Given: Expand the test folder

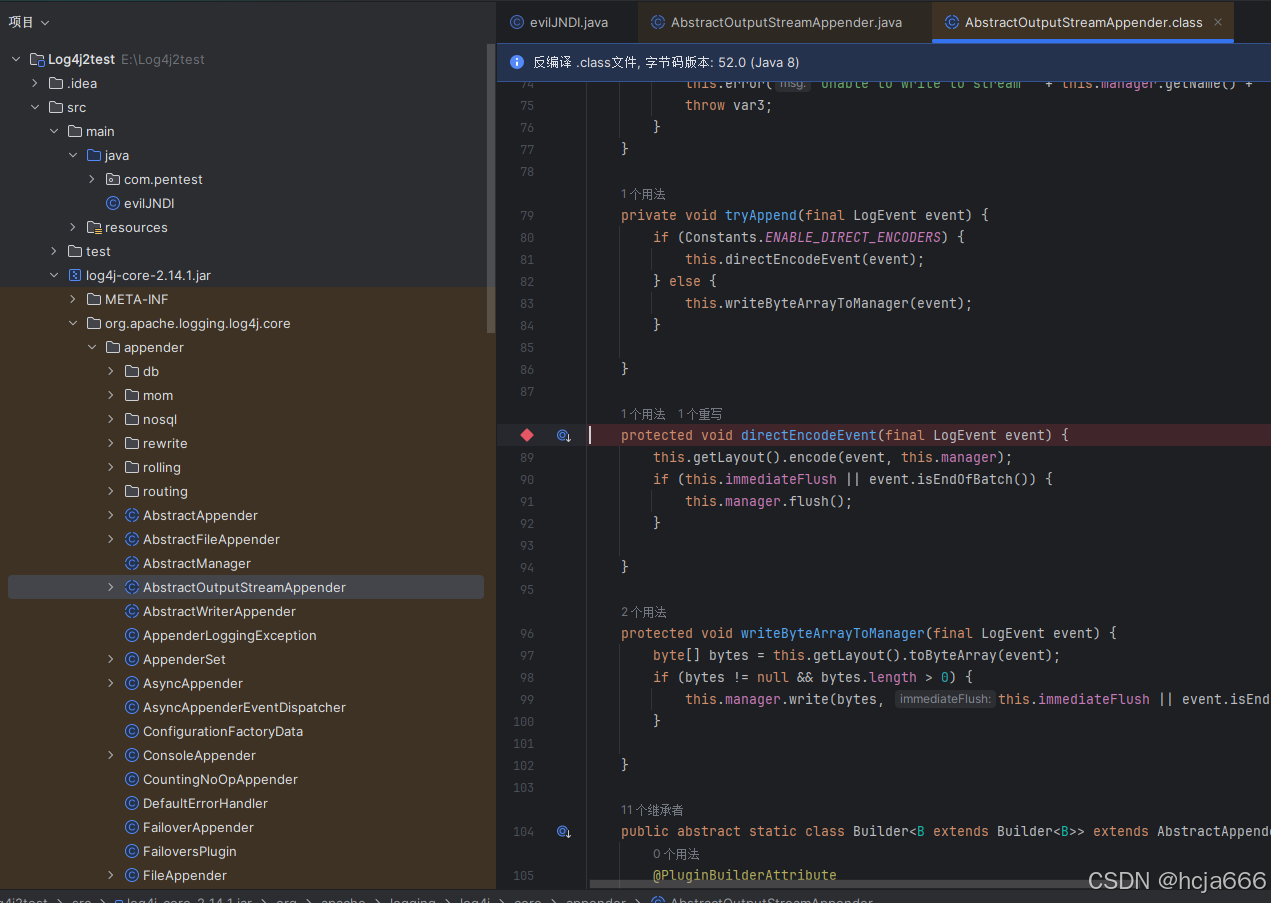Looking at the screenshot, I should tap(54, 251).
